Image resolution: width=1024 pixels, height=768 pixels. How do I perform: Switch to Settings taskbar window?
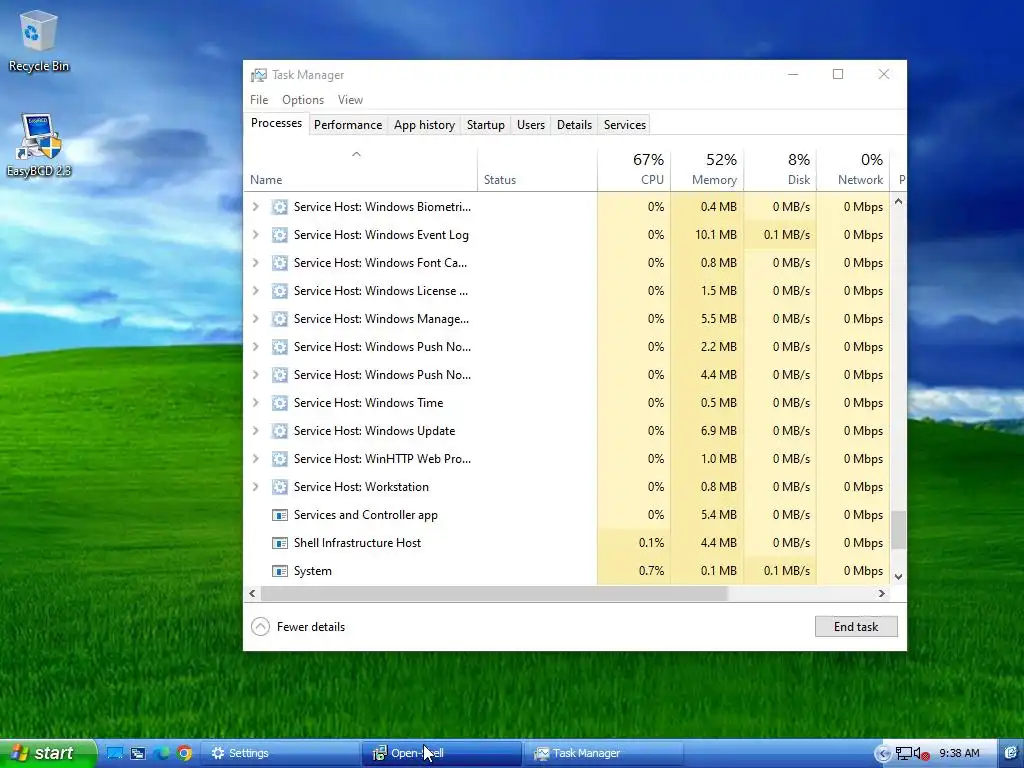coord(279,754)
